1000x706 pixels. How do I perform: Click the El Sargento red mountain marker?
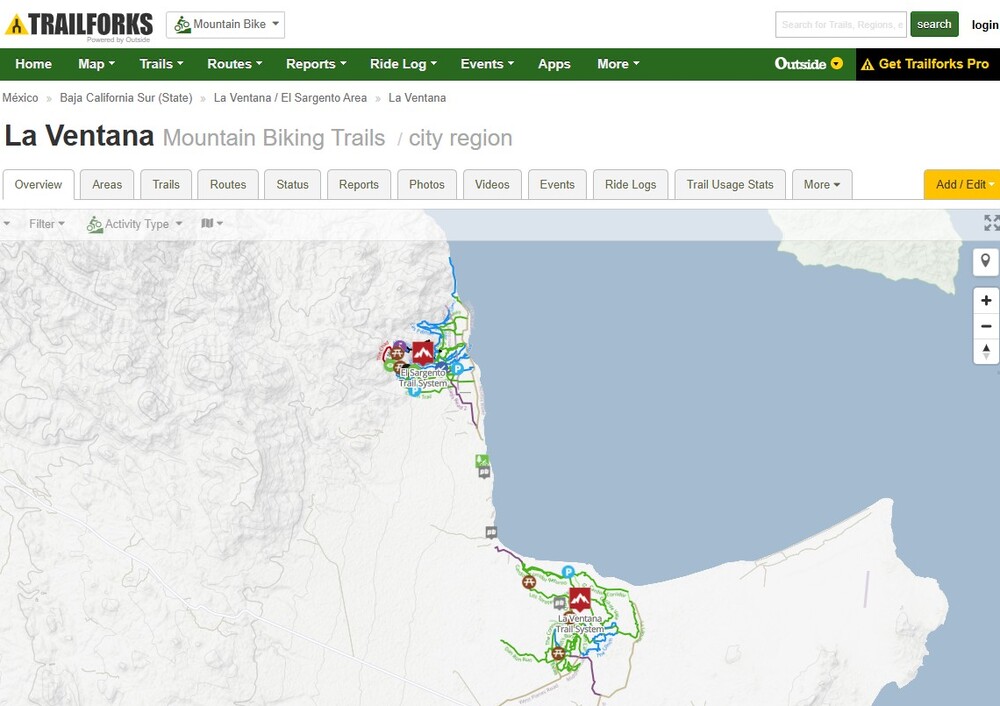click(423, 353)
